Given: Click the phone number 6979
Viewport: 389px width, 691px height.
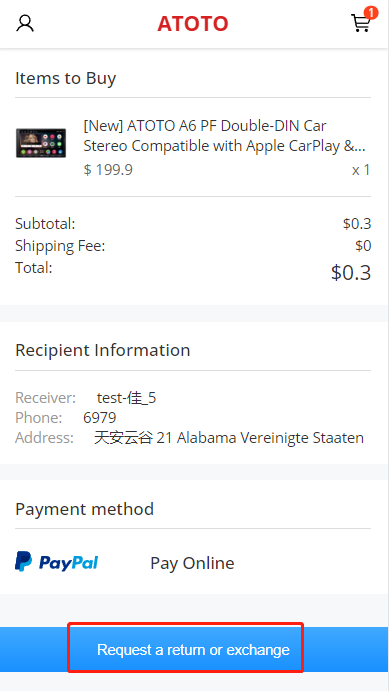Looking at the screenshot, I should 100,418.
